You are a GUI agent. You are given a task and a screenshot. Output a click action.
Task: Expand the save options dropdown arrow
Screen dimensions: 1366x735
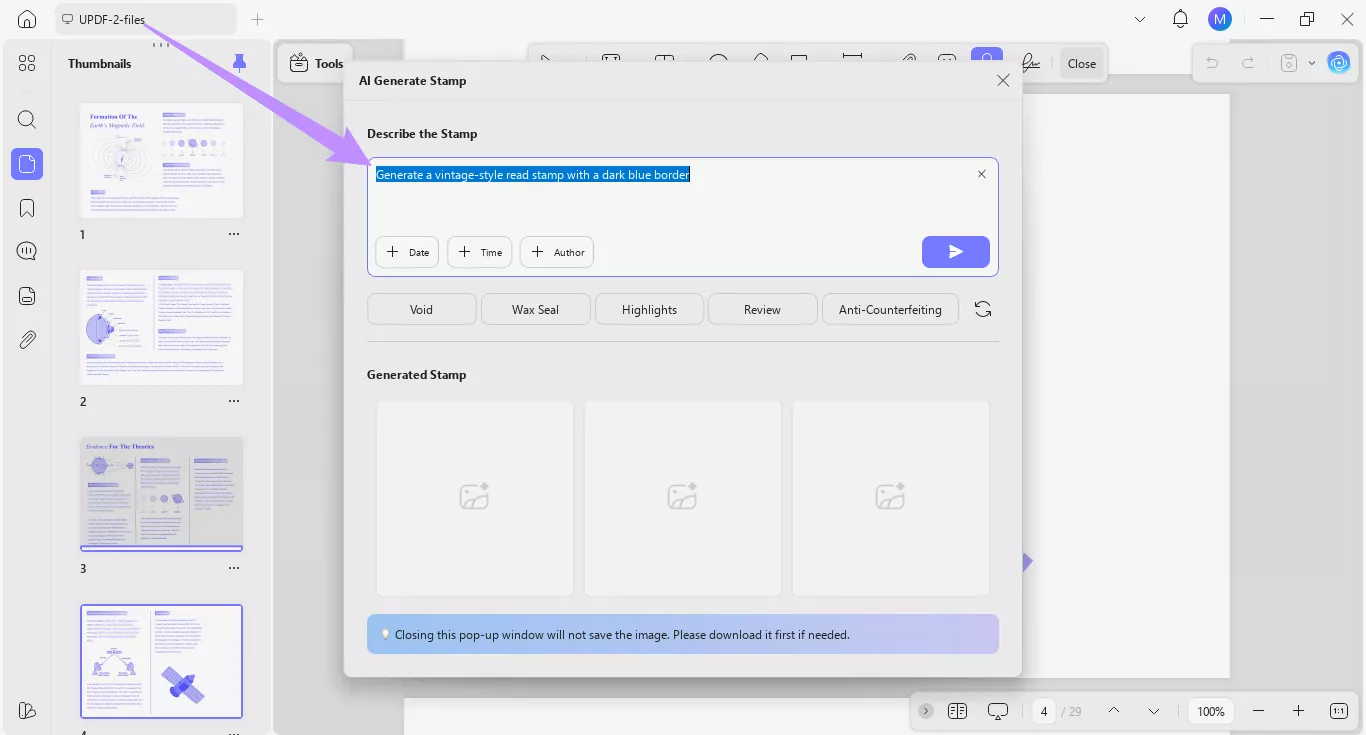pos(1312,63)
